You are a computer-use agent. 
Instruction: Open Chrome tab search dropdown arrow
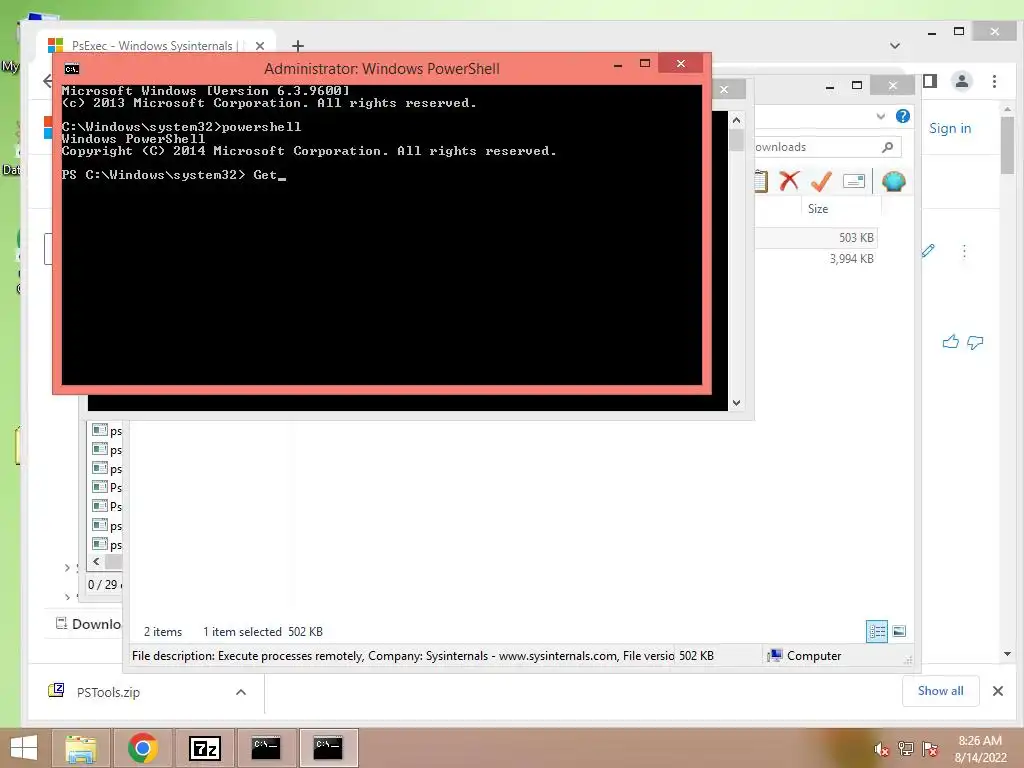coord(895,46)
